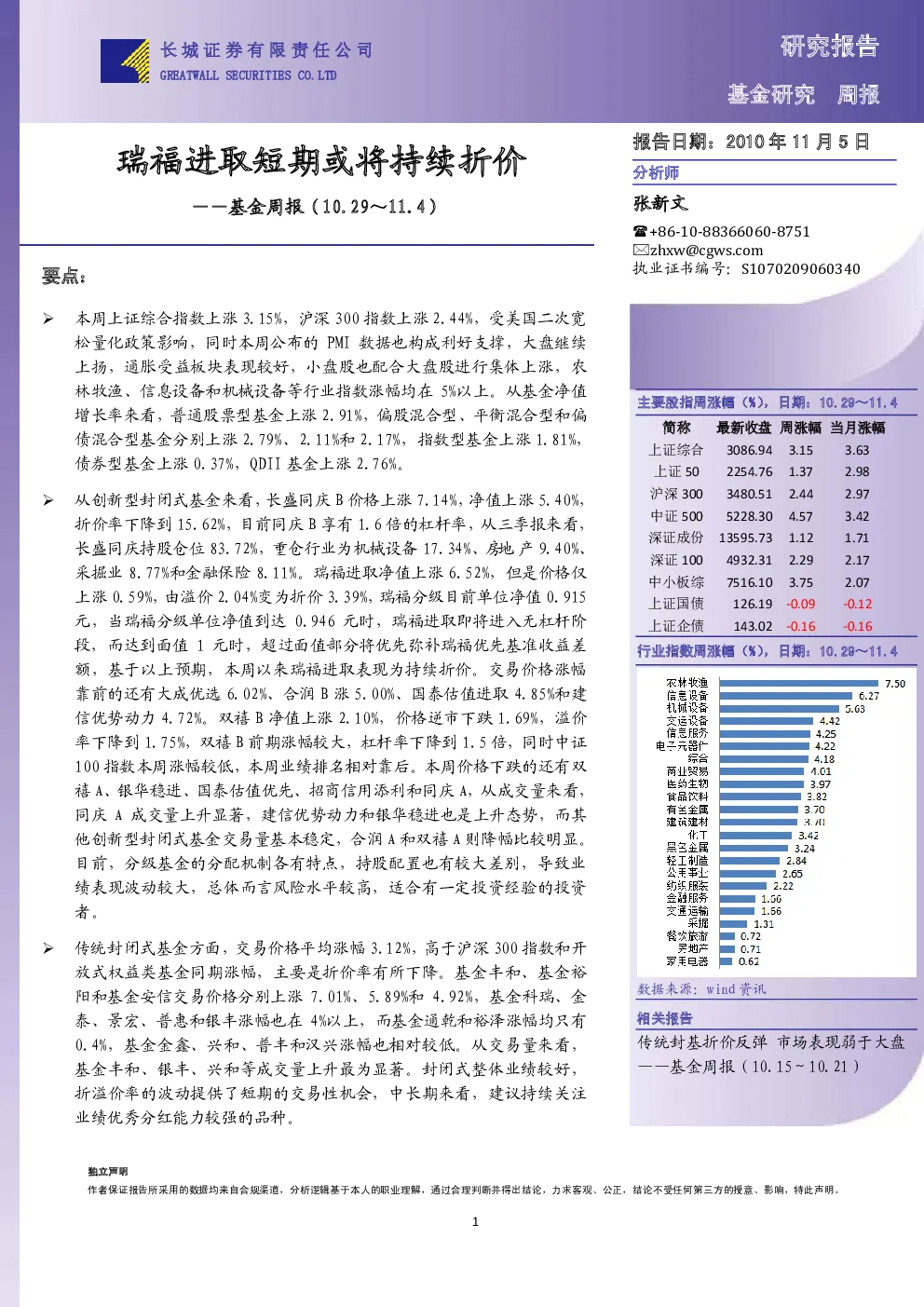The width and height of the screenshot is (924, 1307).
Task: Click the '农林牧渔' bar at 7.50
Action: [799, 683]
